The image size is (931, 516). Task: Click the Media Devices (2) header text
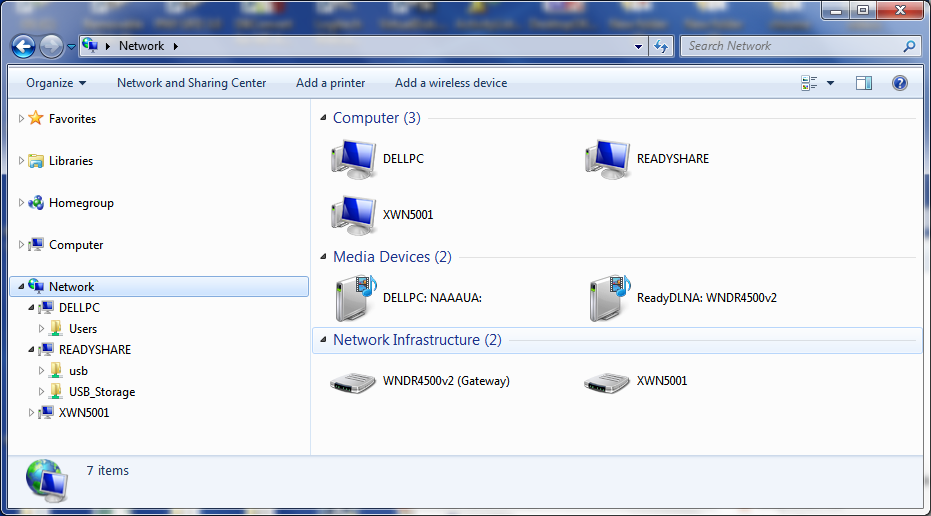tap(392, 257)
